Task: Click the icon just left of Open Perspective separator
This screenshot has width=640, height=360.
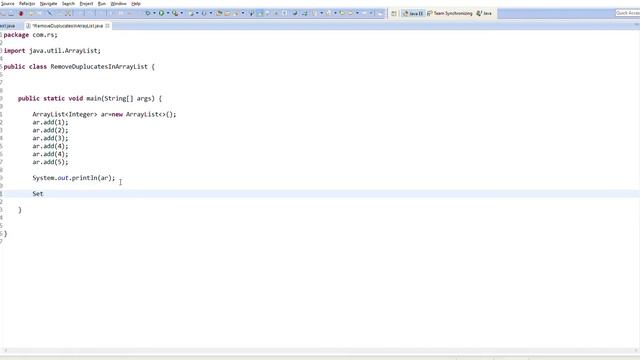Action: pos(380,13)
